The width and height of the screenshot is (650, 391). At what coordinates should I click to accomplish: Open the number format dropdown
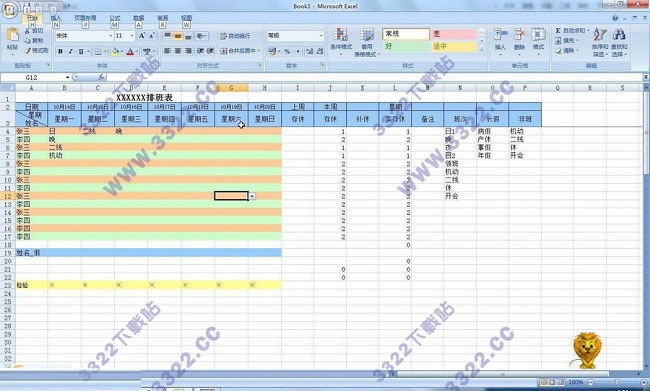(321, 36)
